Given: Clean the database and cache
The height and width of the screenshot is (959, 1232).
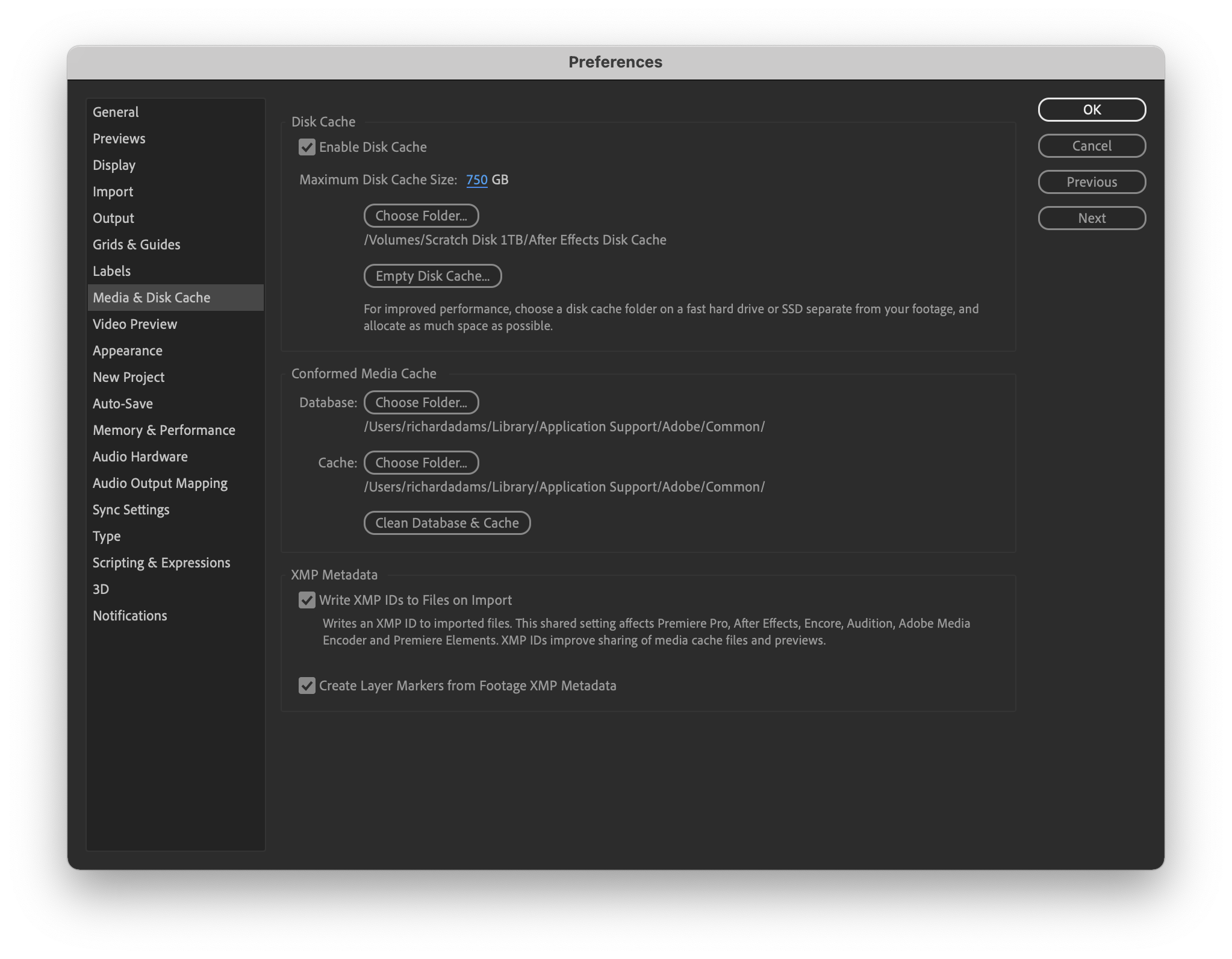Looking at the screenshot, I should point(447,523).
